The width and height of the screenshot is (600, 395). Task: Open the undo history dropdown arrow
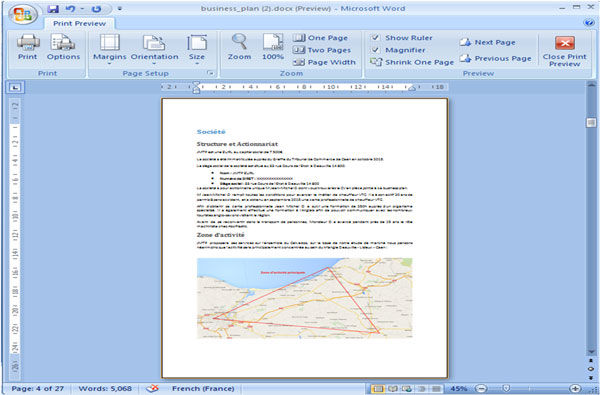[x=82, y=9]
